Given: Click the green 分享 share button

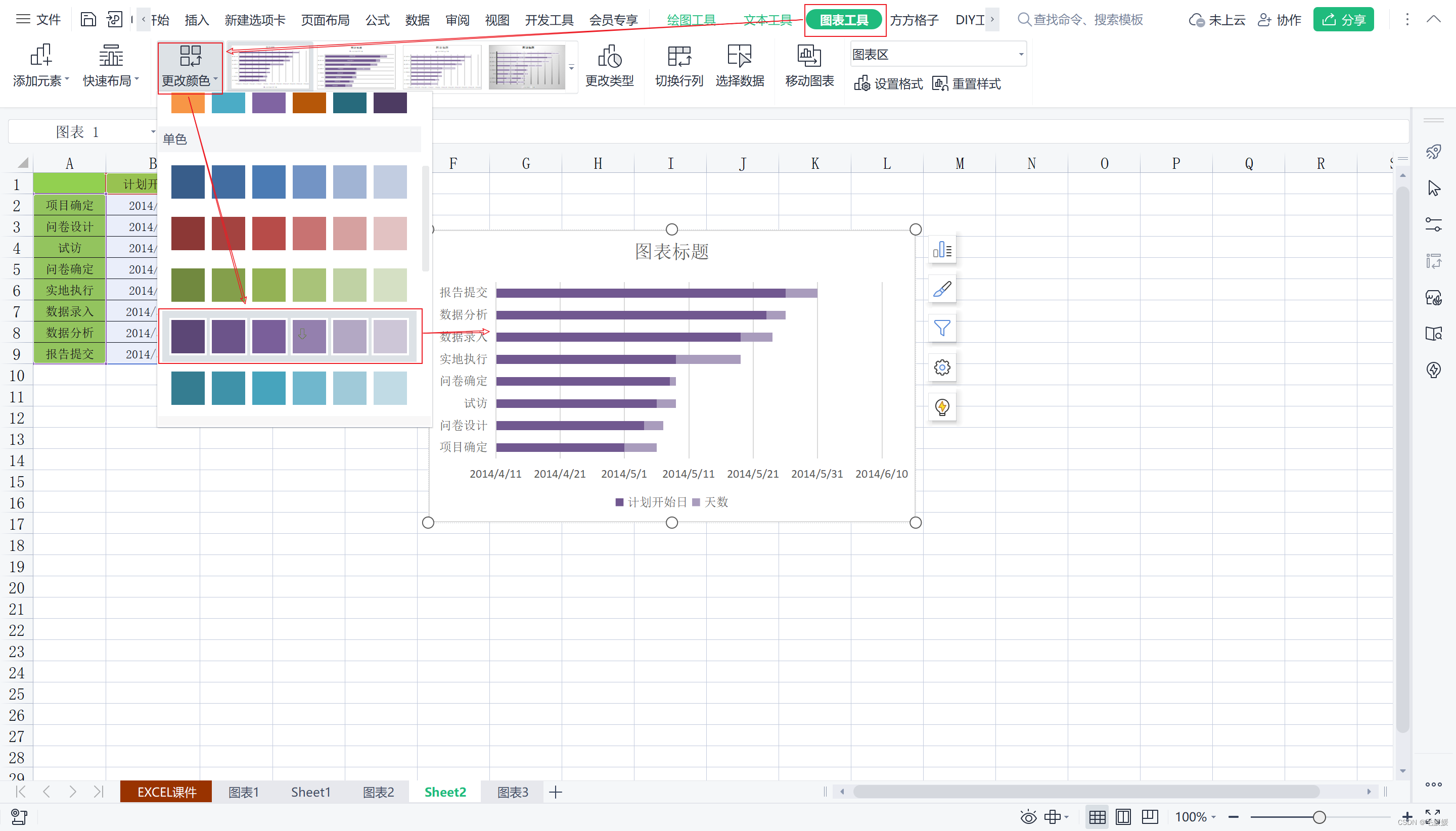Looking at the screenshot, I should 1343,20.
